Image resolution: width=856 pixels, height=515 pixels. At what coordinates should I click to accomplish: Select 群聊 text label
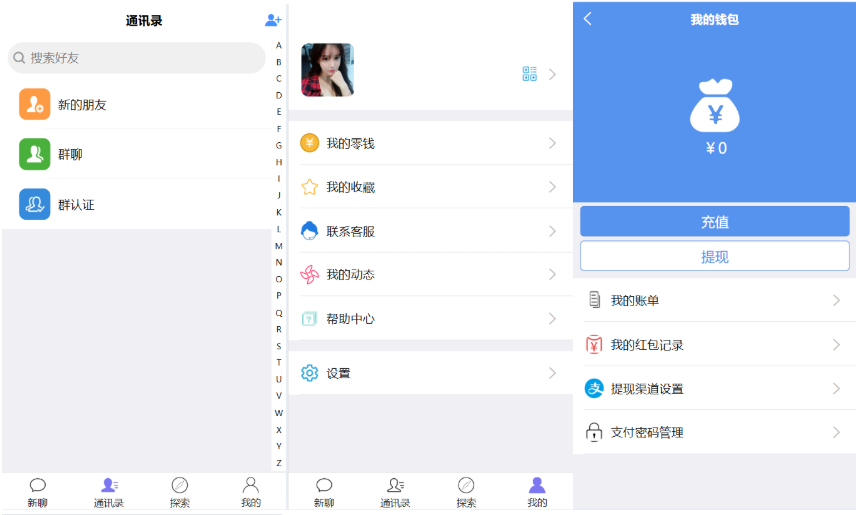point(70,155)
